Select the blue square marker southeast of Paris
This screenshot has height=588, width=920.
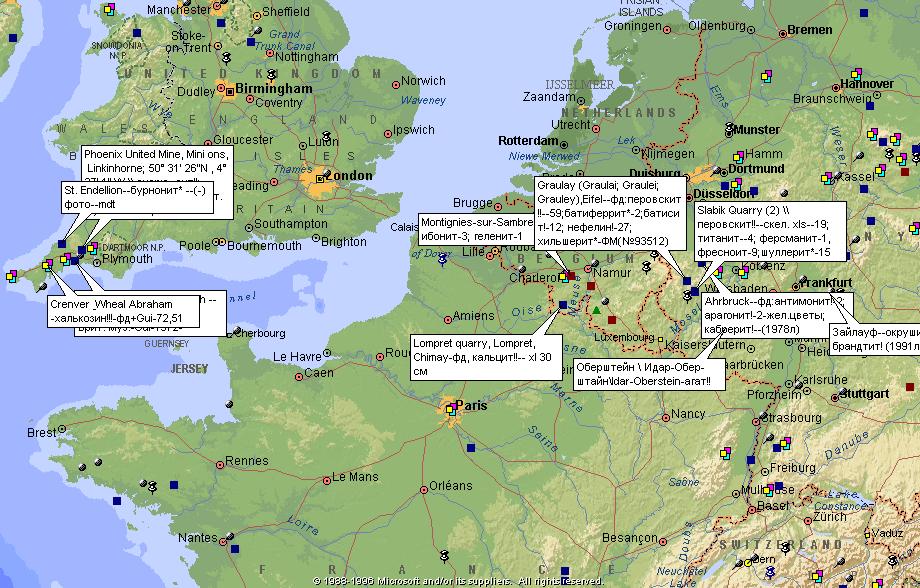471,448
